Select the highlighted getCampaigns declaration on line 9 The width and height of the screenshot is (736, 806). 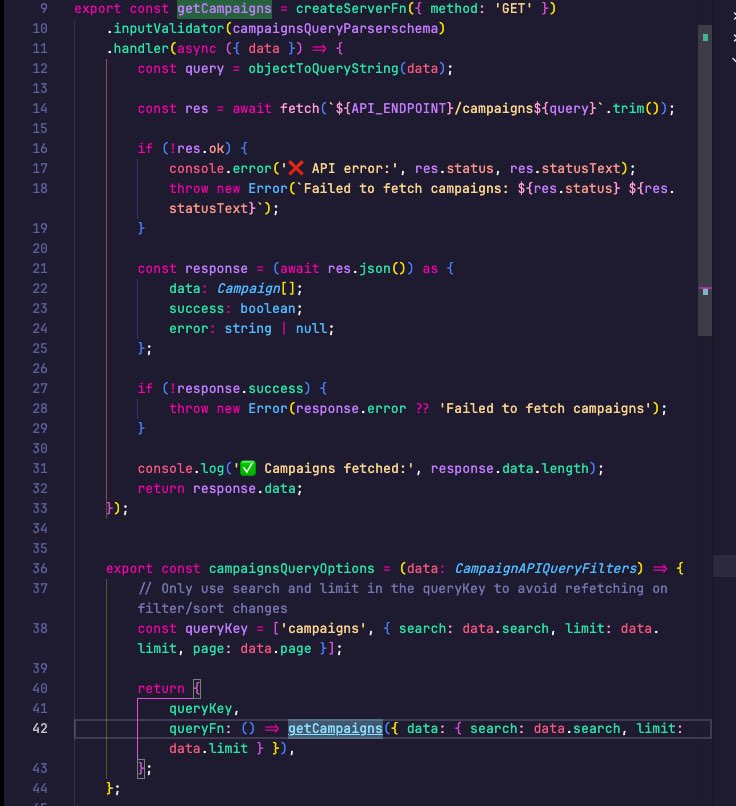[x=224, y=9]
